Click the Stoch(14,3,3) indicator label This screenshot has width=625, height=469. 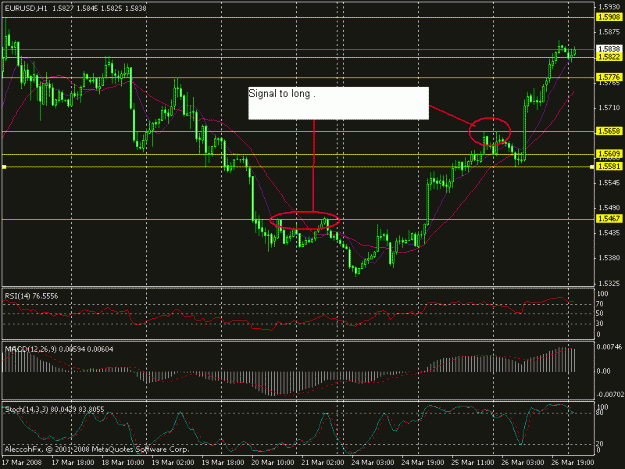tap(54, 409)
